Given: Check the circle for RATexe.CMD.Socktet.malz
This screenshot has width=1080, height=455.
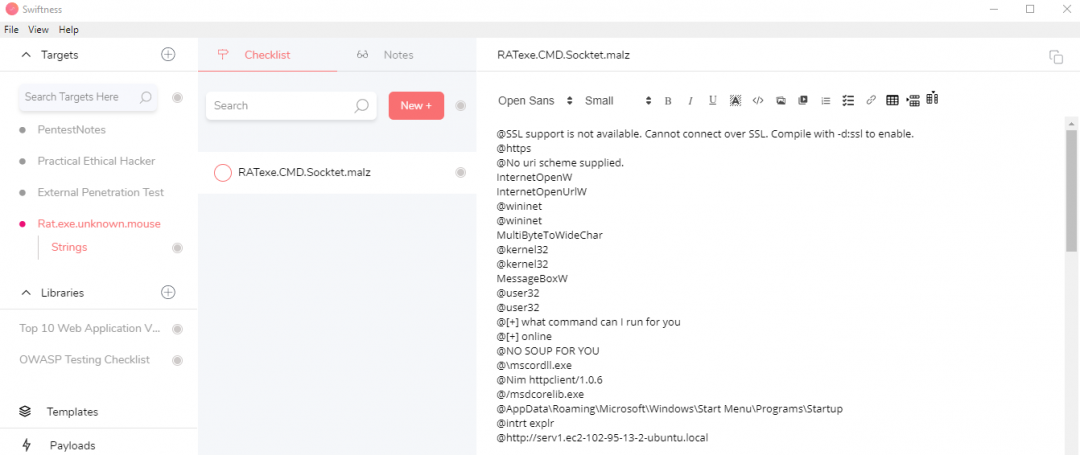Looking at the screenshot, I should pyautogui.click(x=222, y=173).
